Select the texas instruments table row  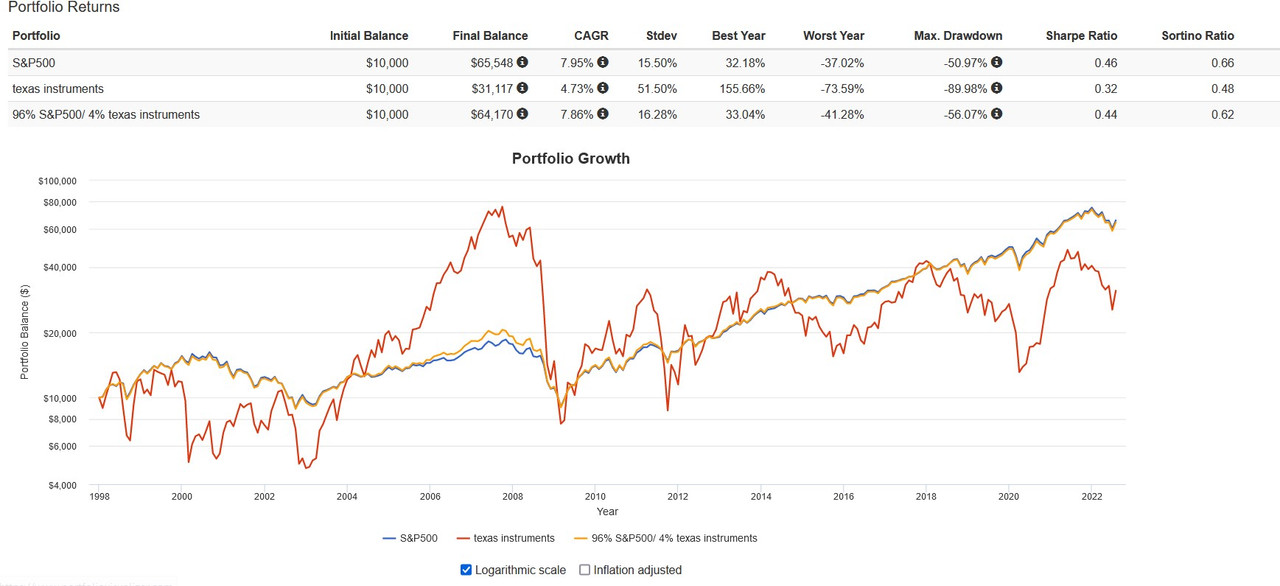pos(640,88)
